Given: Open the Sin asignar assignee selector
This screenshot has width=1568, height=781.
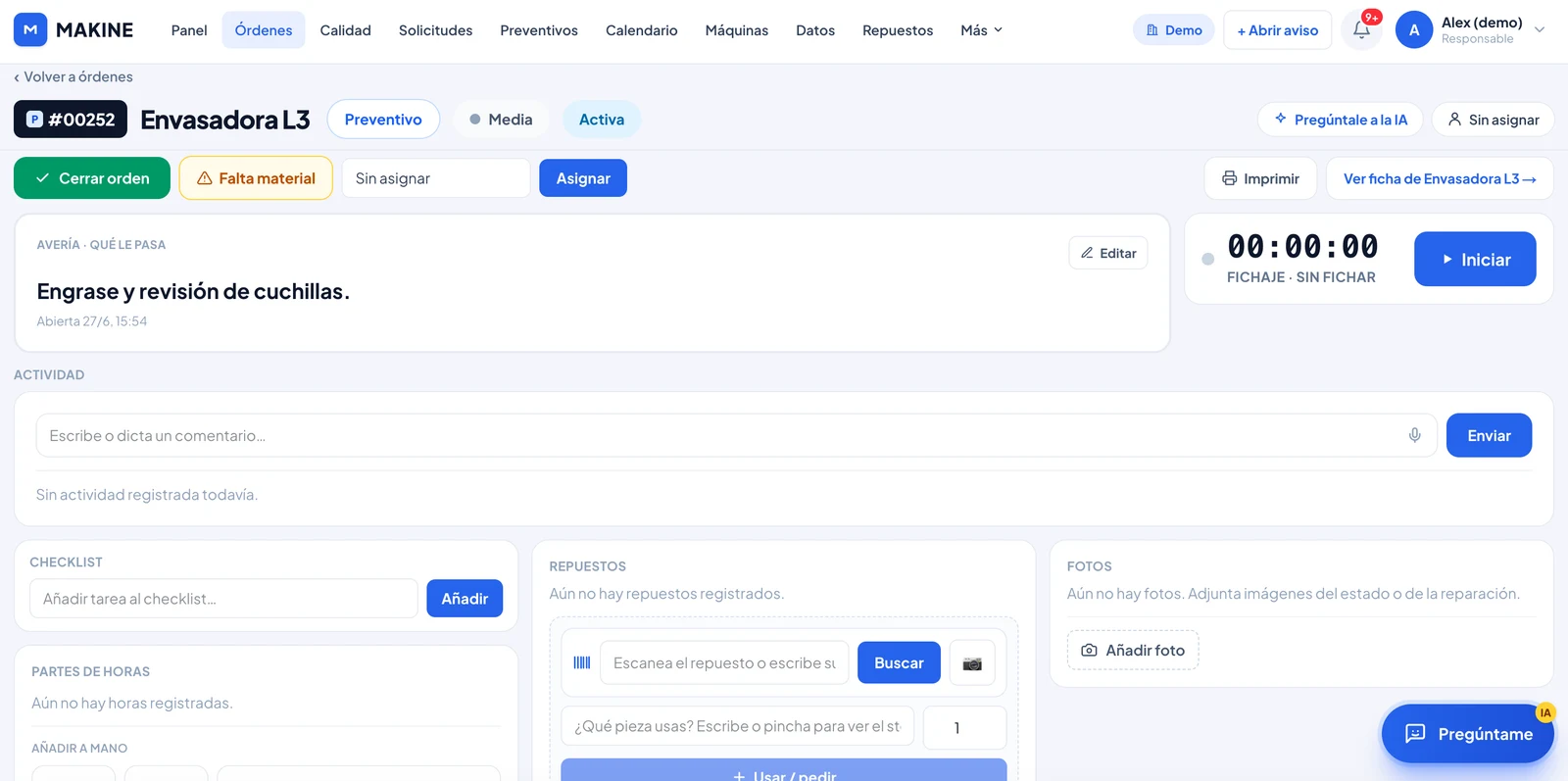Looking at the screenshot, I should pos(435,178).
